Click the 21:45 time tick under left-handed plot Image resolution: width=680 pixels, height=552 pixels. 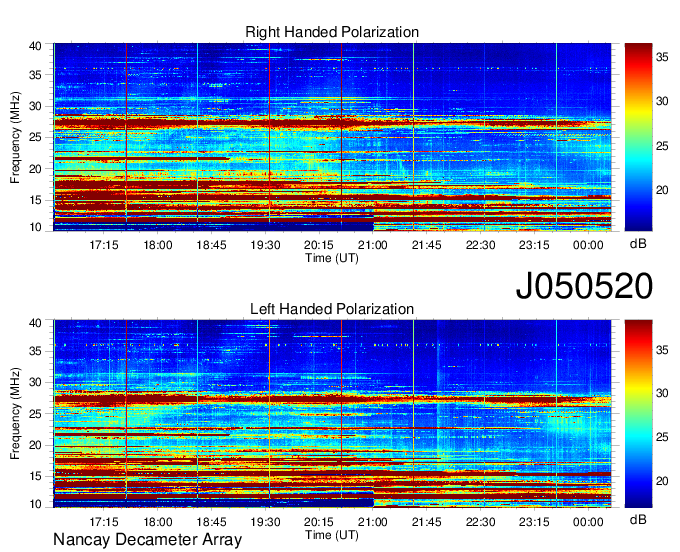coord(427,522)
